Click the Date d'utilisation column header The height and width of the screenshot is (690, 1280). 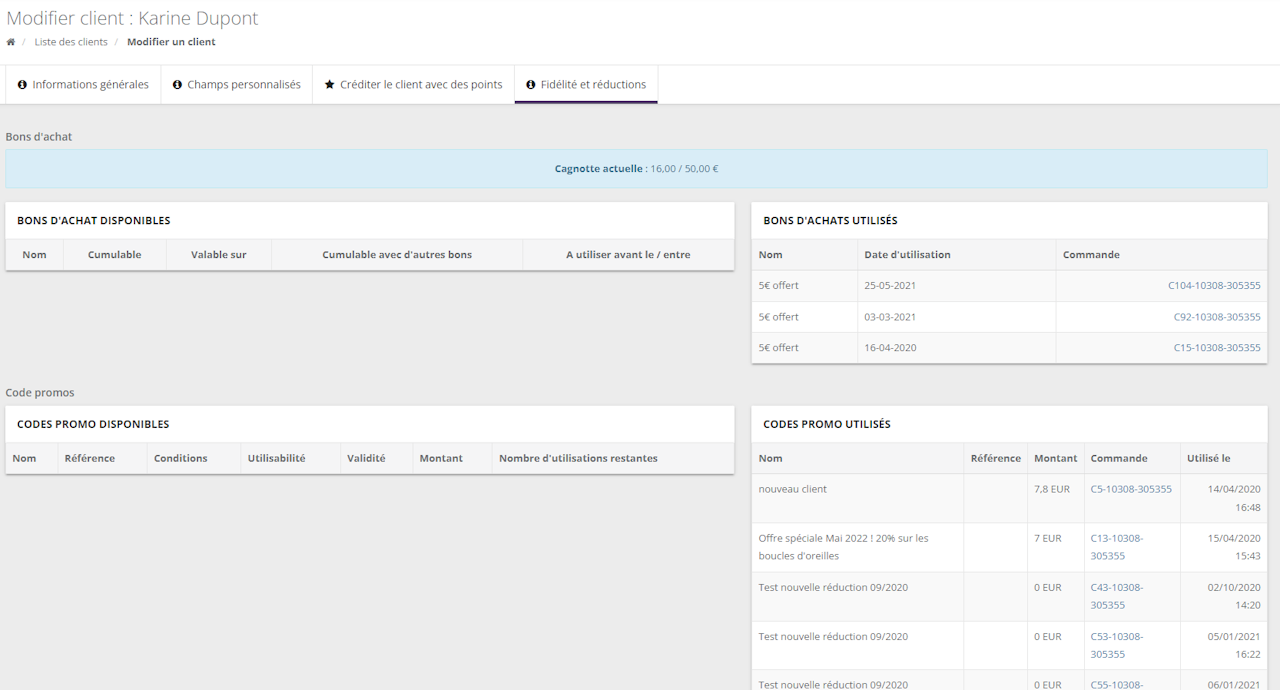[907, 255]
